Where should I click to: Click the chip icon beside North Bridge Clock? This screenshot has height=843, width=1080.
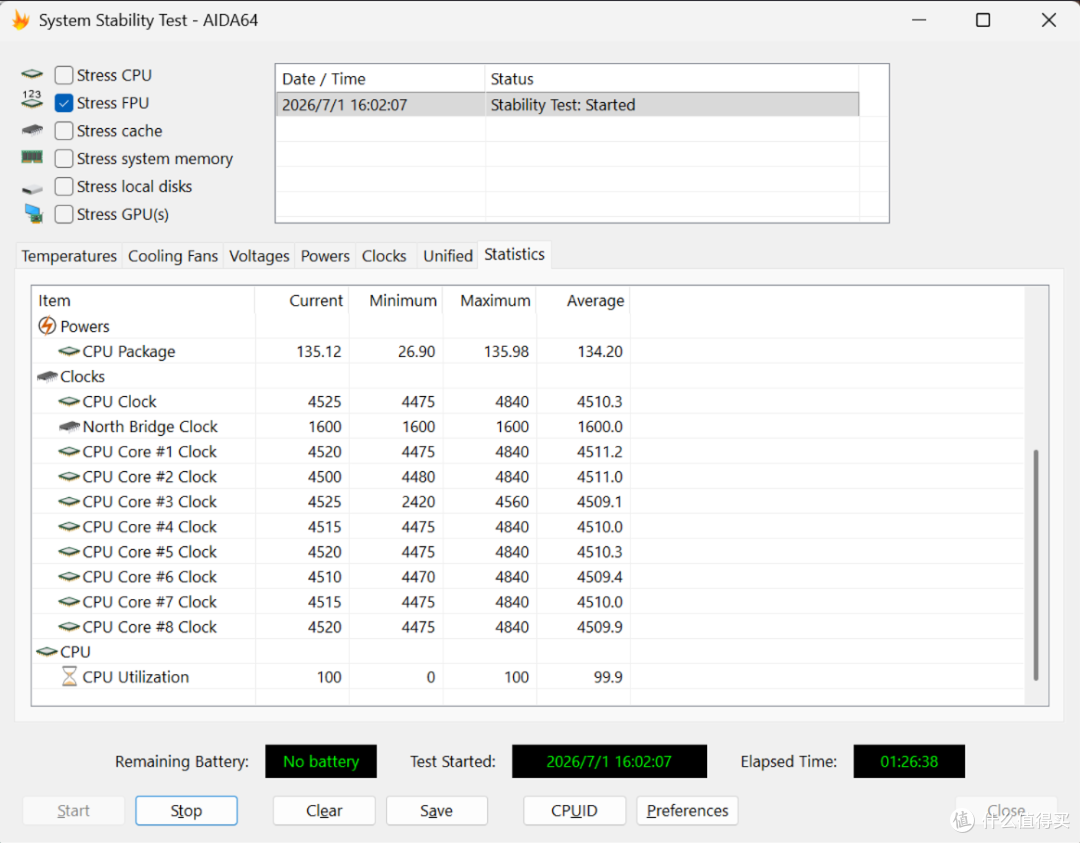pos(70,426)
